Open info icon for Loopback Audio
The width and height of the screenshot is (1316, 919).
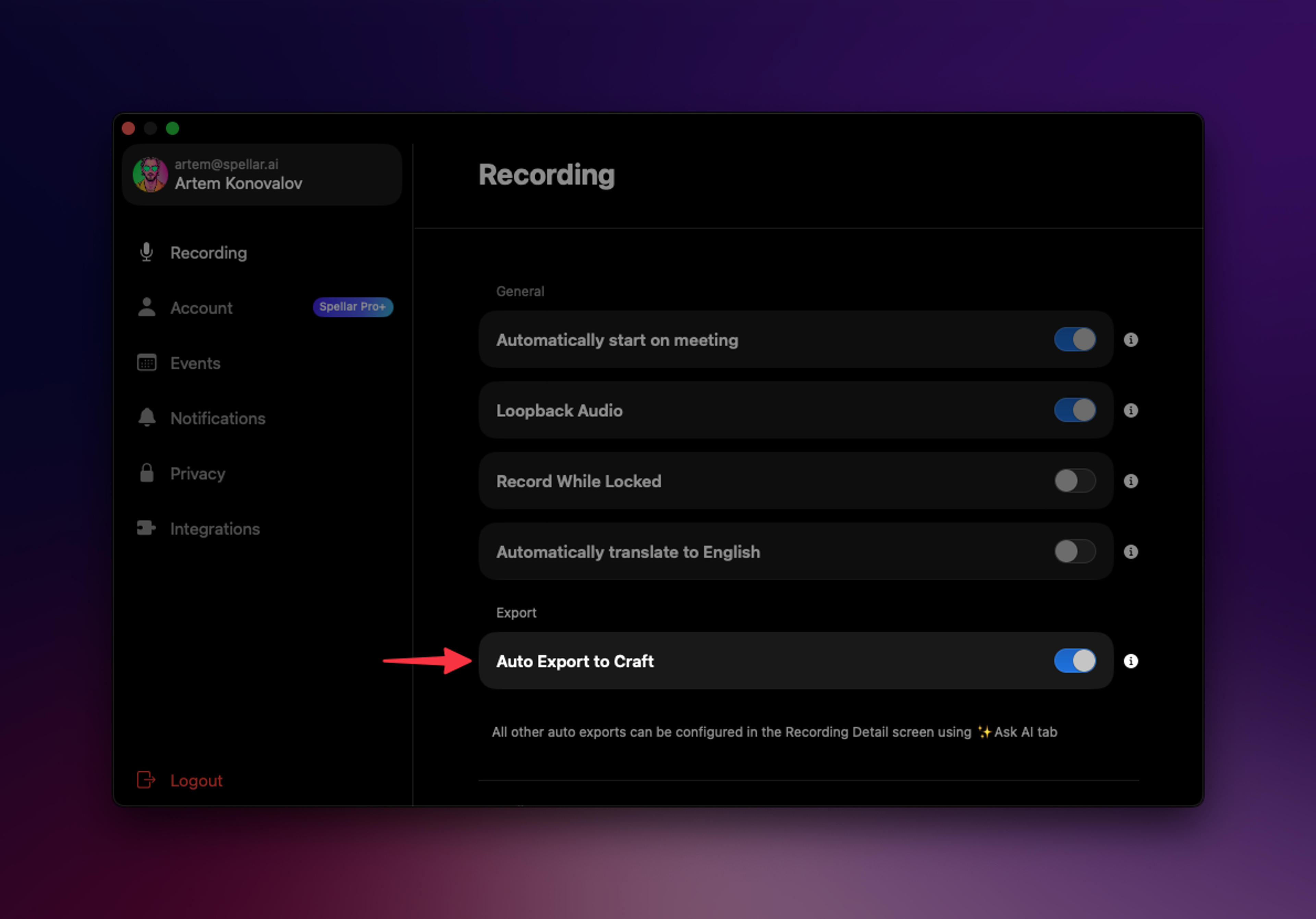pos(1131,410)
